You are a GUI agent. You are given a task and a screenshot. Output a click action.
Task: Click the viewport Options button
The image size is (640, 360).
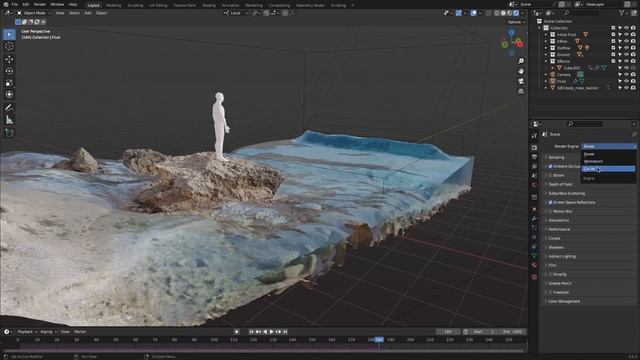(516, 22)
